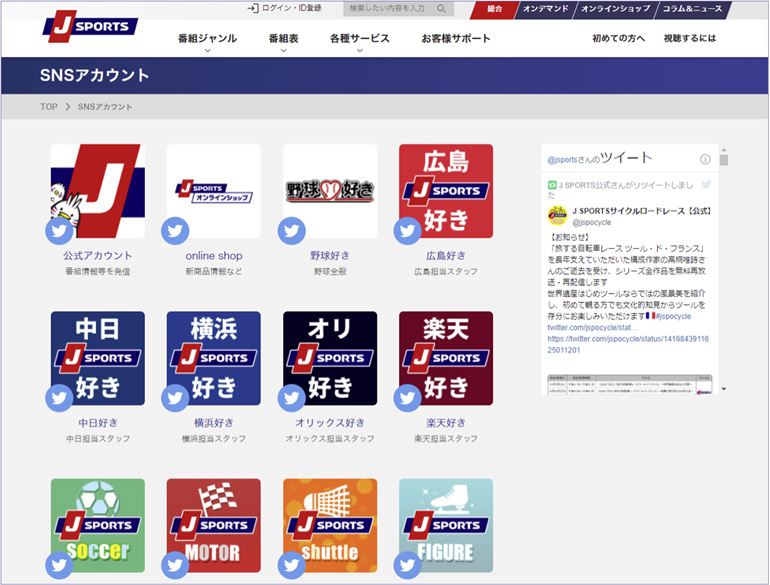
Task: Select the オンラインショップ tab
Action: tap(615, 9)
